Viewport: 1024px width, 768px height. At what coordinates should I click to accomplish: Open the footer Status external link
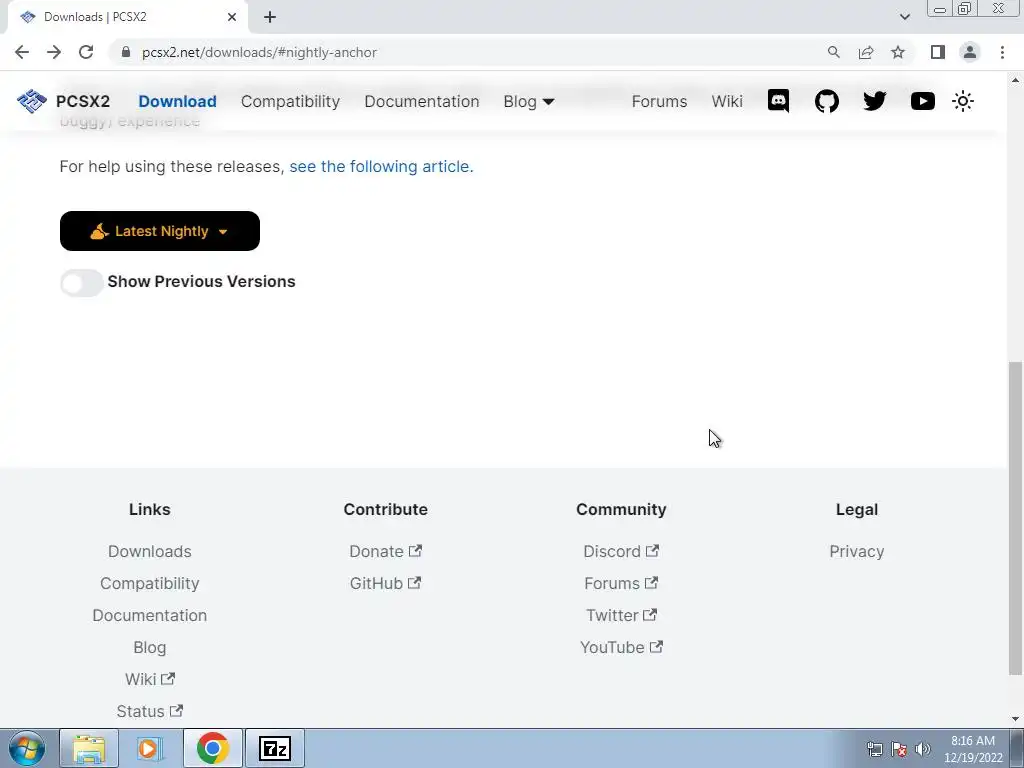150,711
